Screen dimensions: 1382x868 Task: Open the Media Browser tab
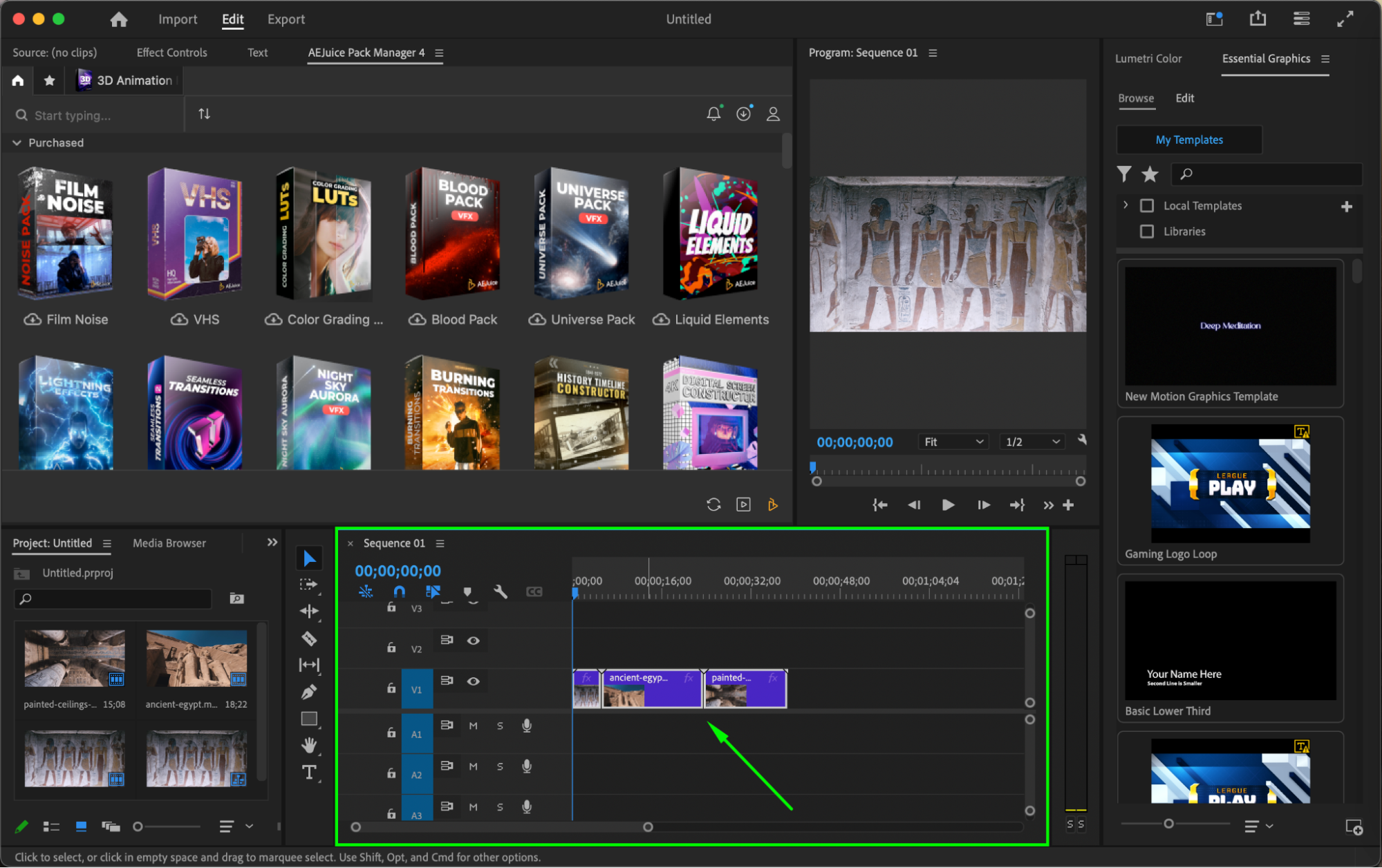(x=169, y=543)
